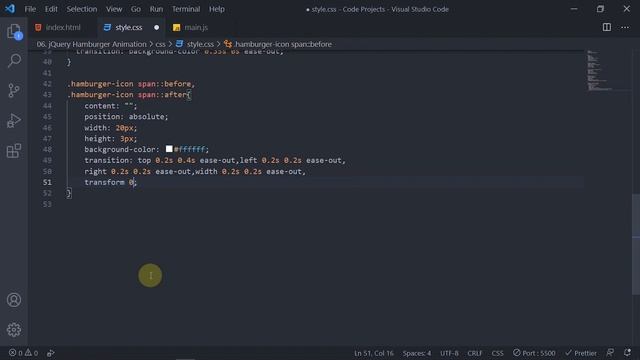Click Spaces: 4 indentation setting
Viewport: 640px width, 360px height.
click(417, 353)
